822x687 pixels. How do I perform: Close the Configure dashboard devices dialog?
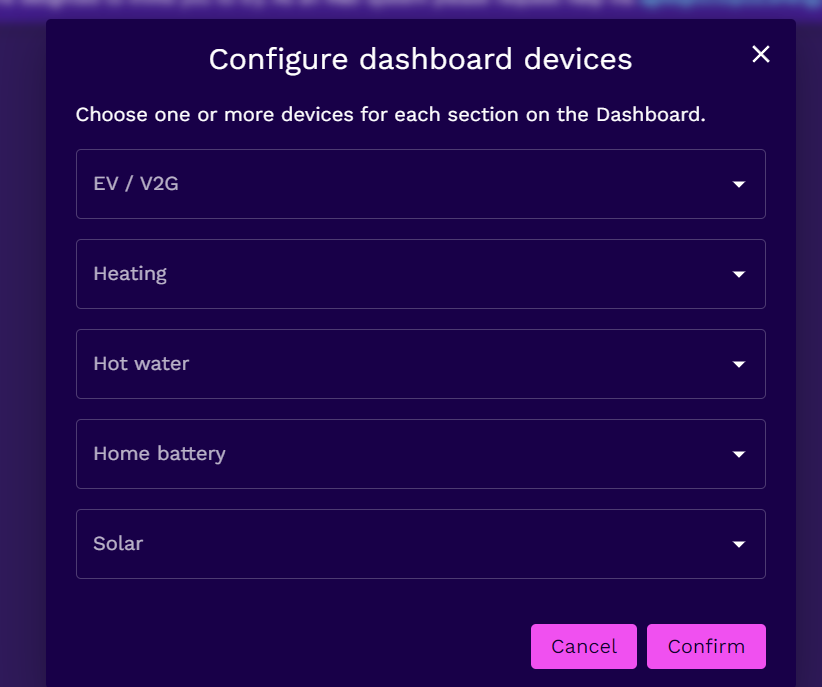coord(761,54)
